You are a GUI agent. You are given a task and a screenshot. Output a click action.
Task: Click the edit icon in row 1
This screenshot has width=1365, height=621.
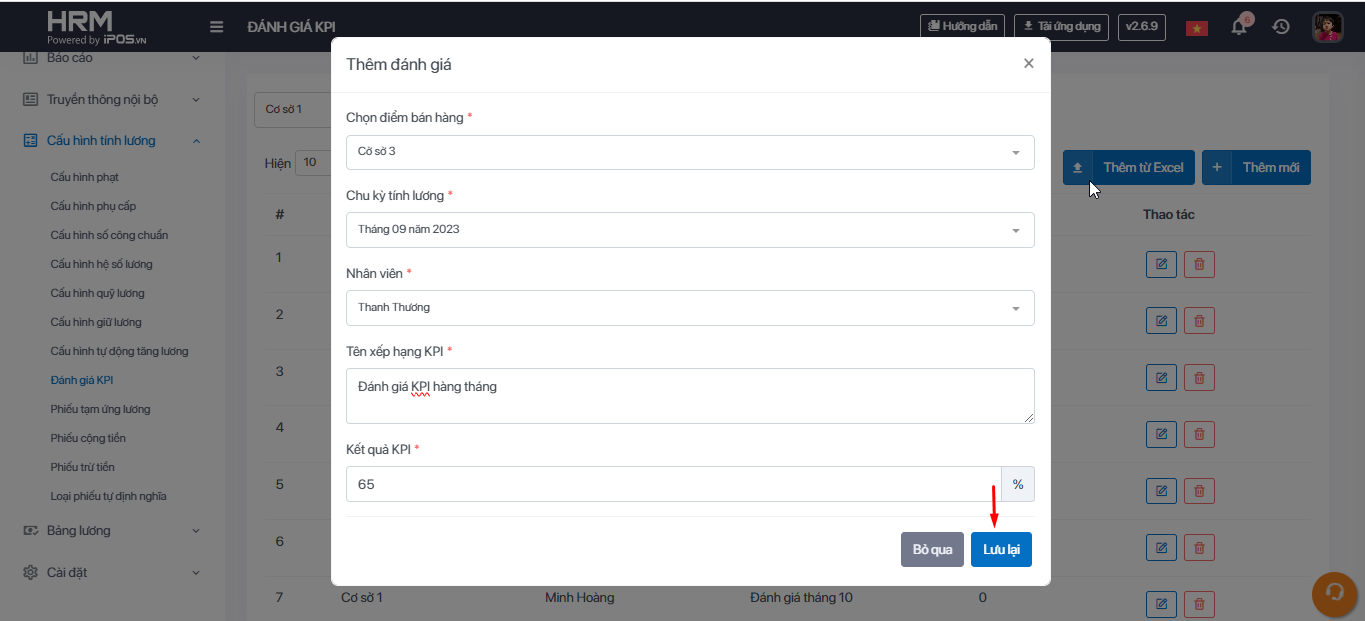click(x=1161, y=264)
